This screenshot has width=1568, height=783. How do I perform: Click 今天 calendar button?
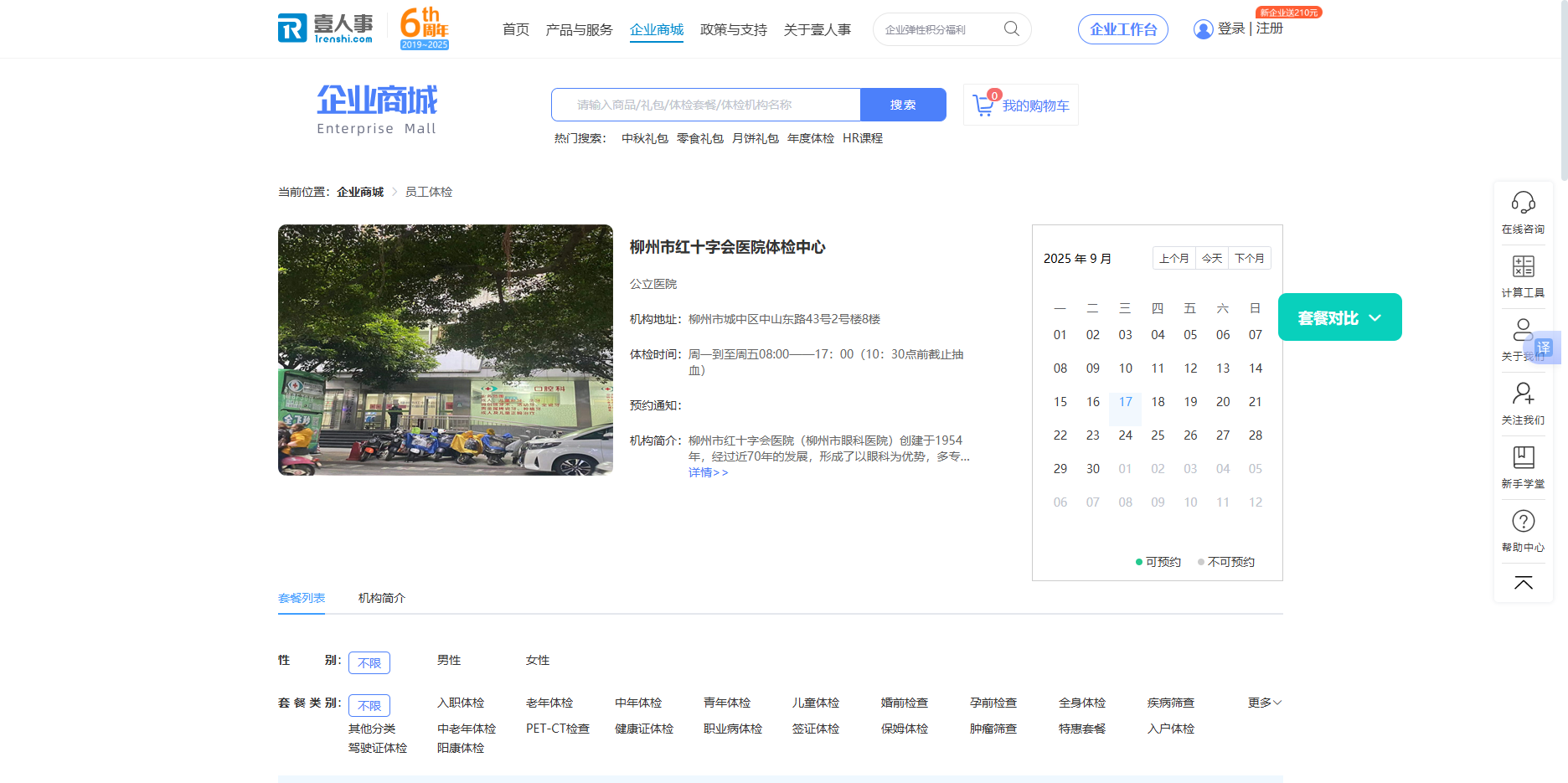(x=1212, y=258)
